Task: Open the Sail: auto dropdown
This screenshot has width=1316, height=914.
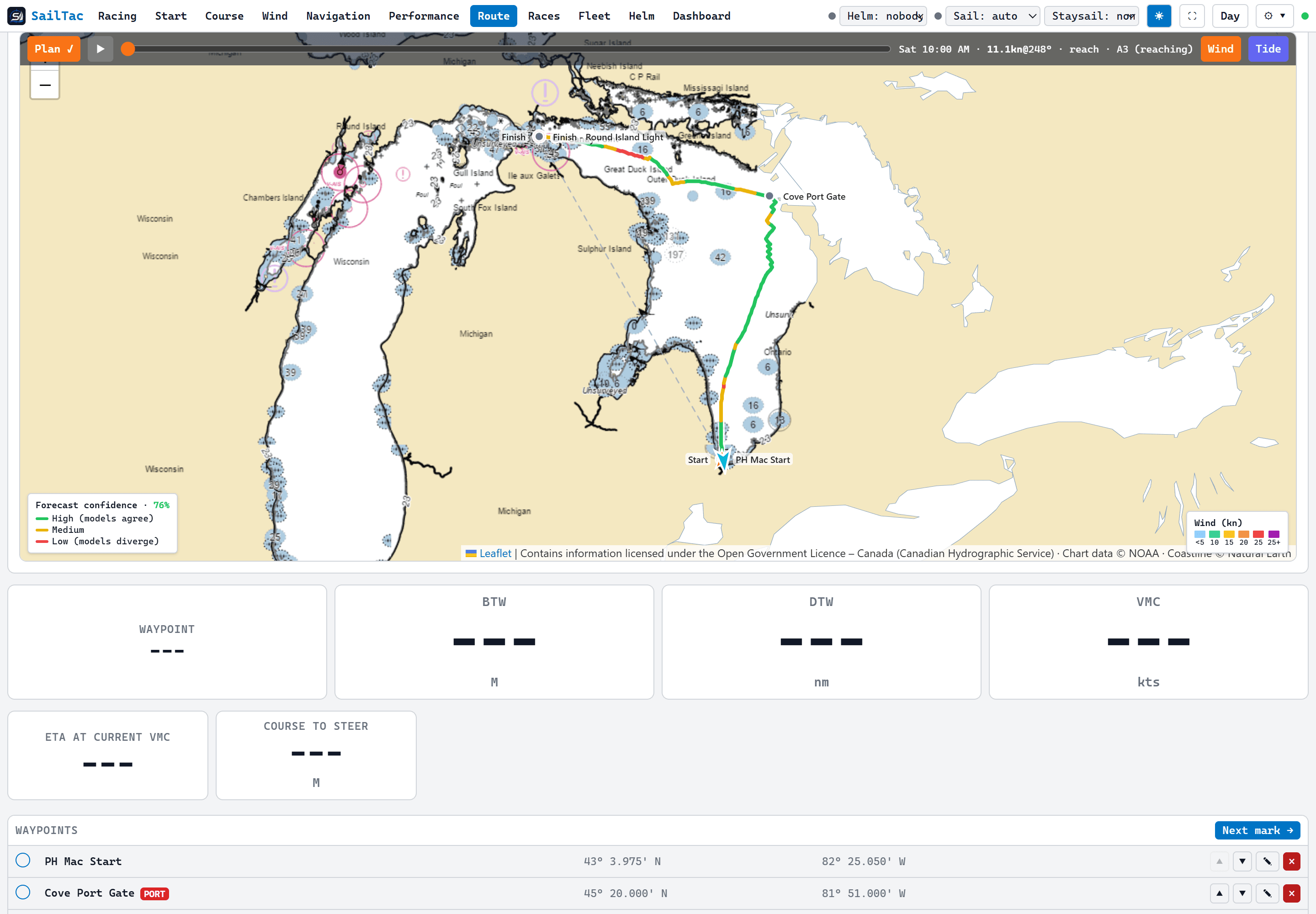Action: click(992, 16)
